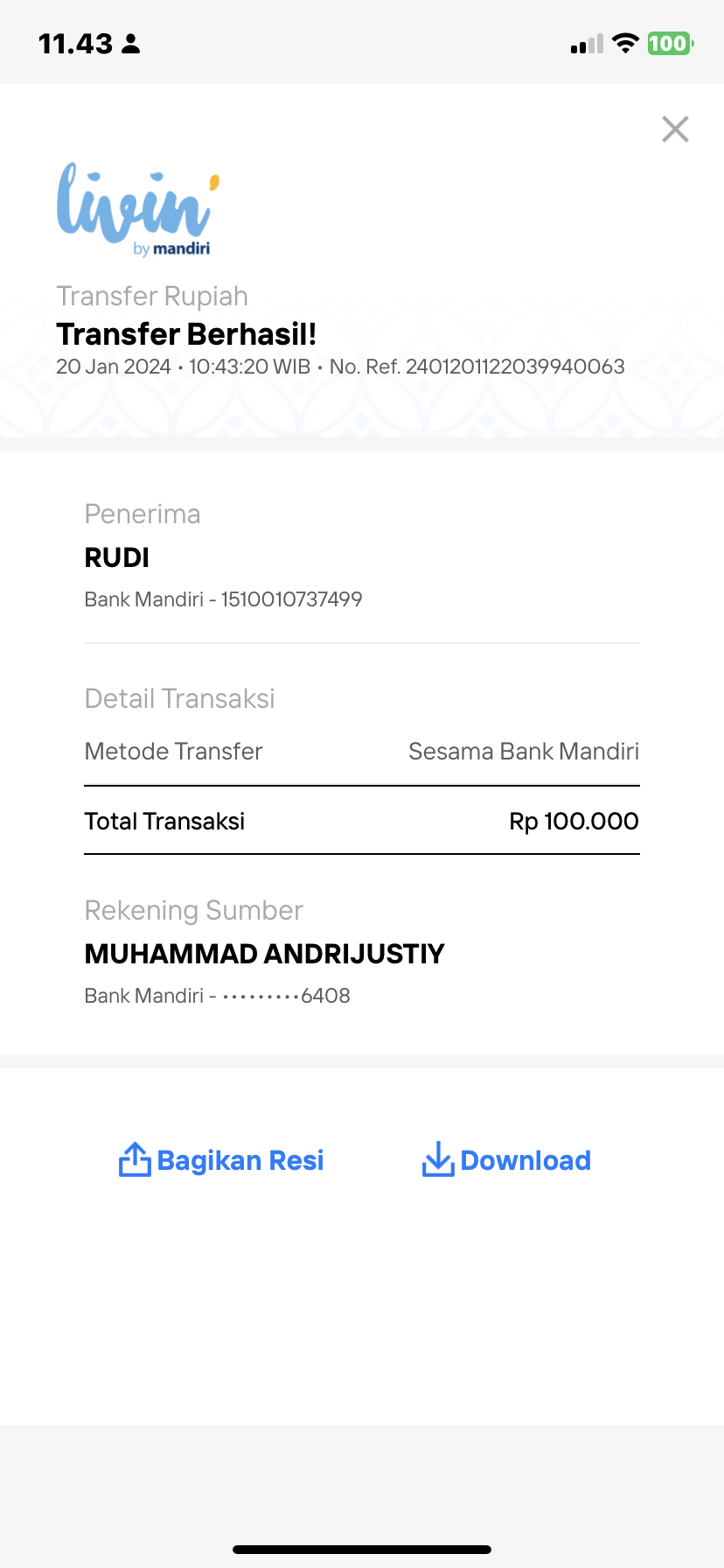The width and height of the screenshot is (724, 1568).
Task: Tap the Rp 100.000 total amount
Action: [574, 821]
